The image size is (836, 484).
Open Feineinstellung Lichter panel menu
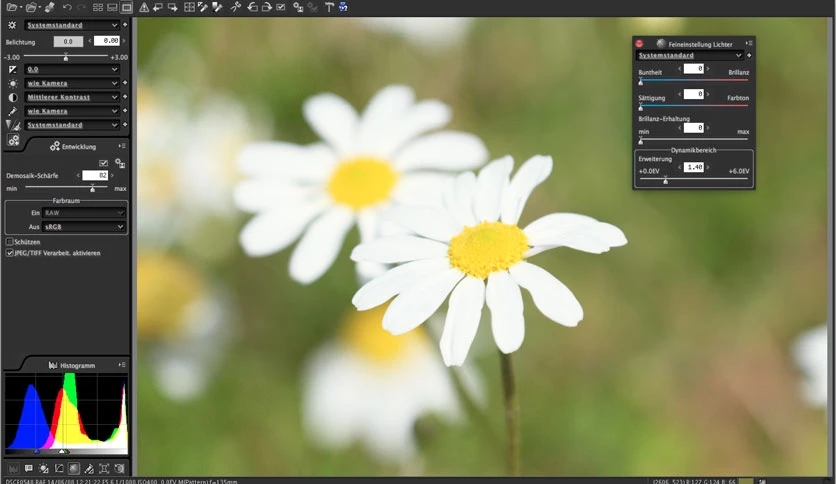click(749, 43)
